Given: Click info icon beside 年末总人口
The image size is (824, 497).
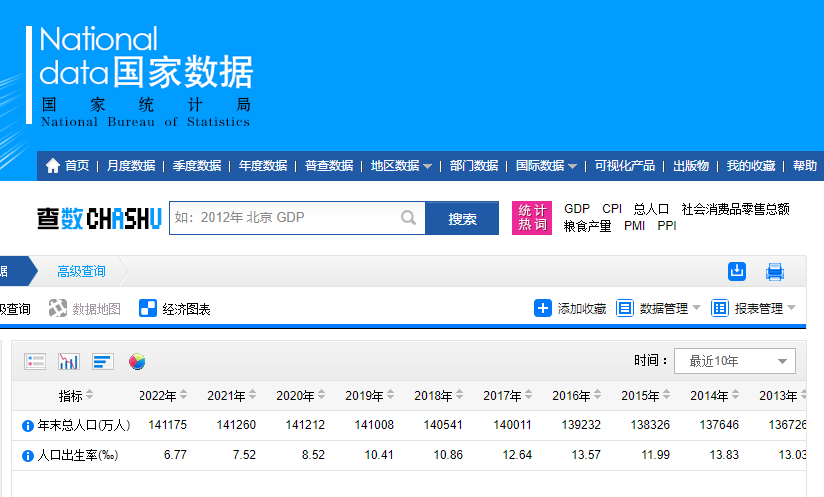Looking at the screenshot, I should [28, 426].
